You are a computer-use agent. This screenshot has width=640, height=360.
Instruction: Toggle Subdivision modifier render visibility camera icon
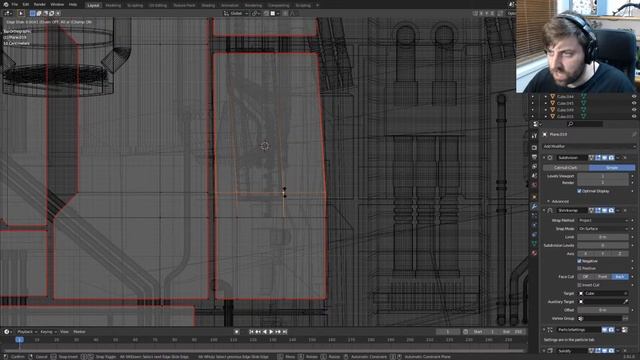pyautogui.click(x=611, y=158)
